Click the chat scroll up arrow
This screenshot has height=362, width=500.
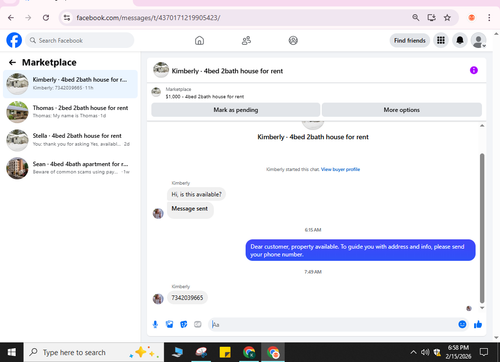coord(482,126)
